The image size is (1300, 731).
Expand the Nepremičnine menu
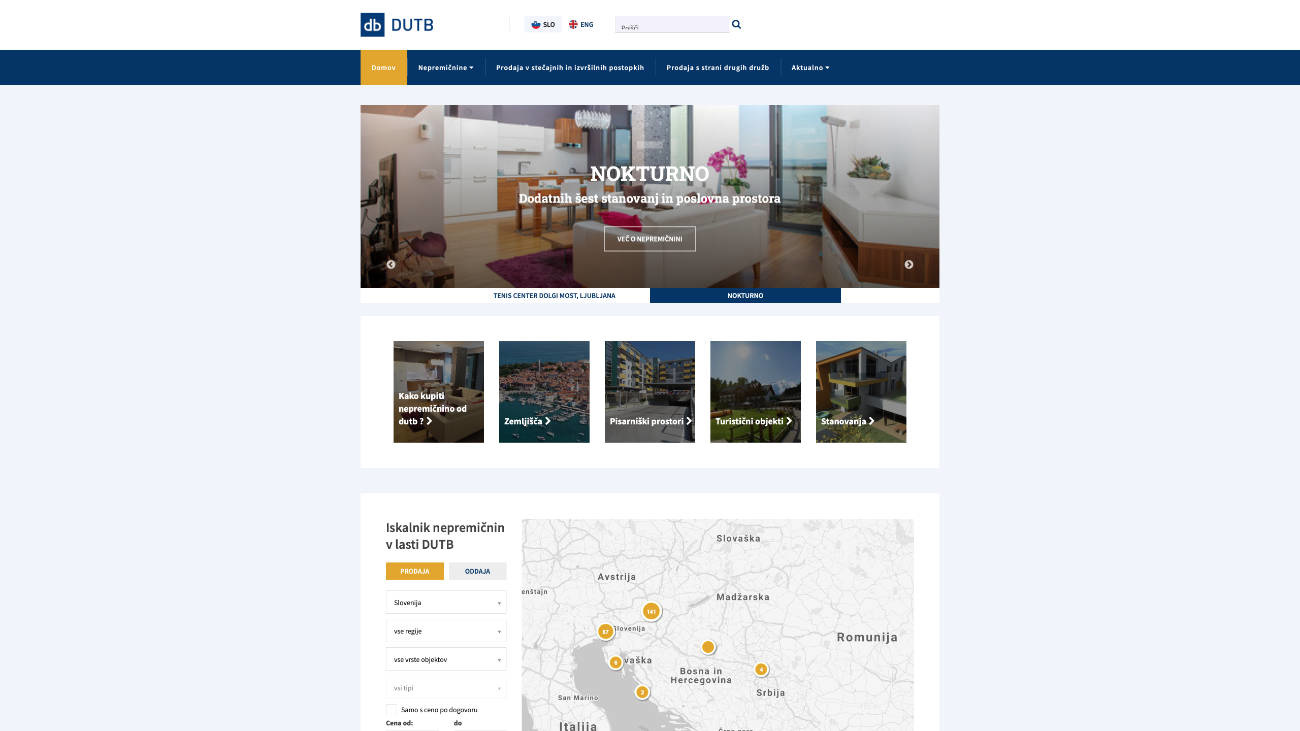tap(446, 68)
